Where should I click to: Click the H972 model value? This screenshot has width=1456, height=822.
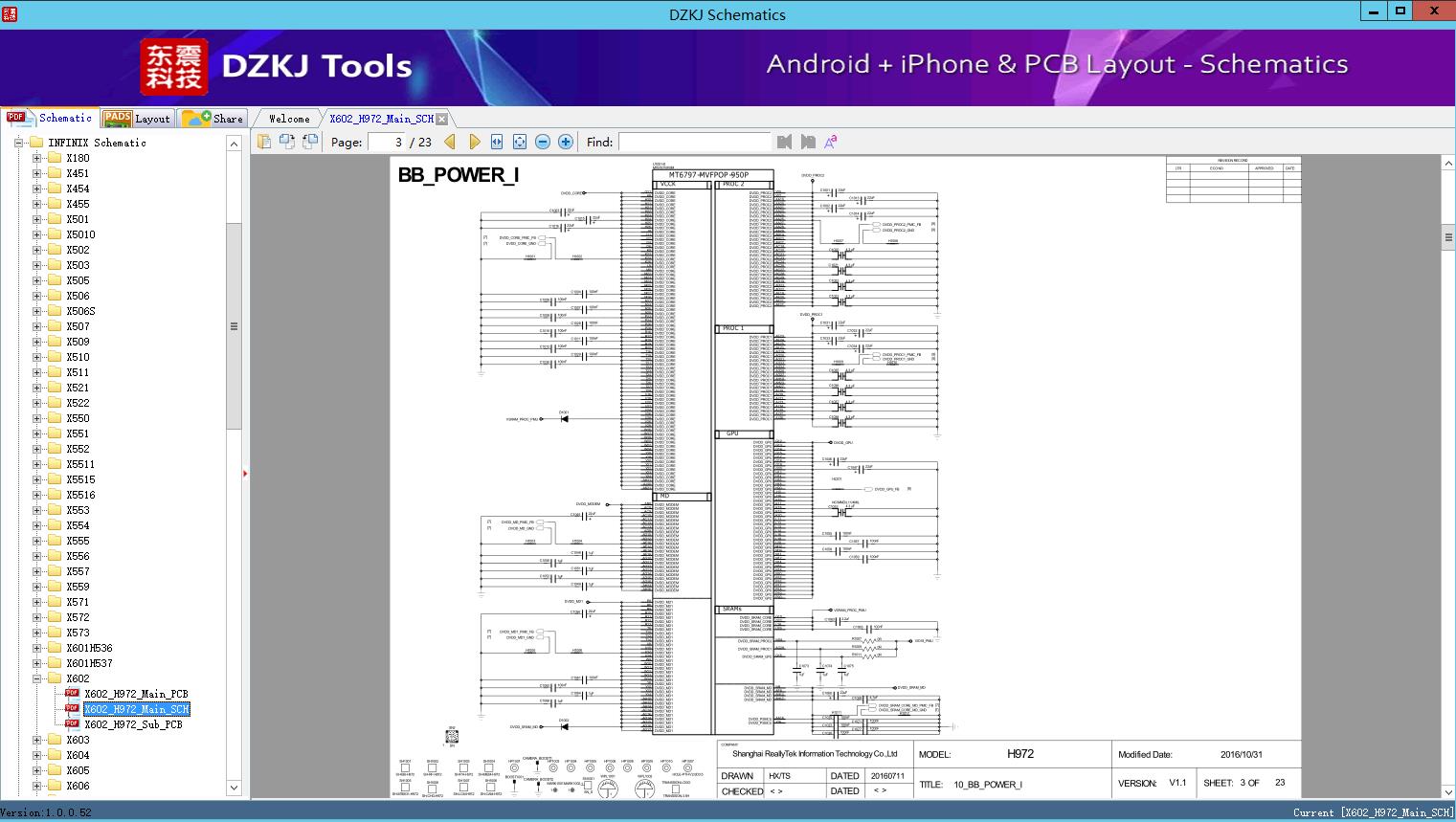point(1020,753)
